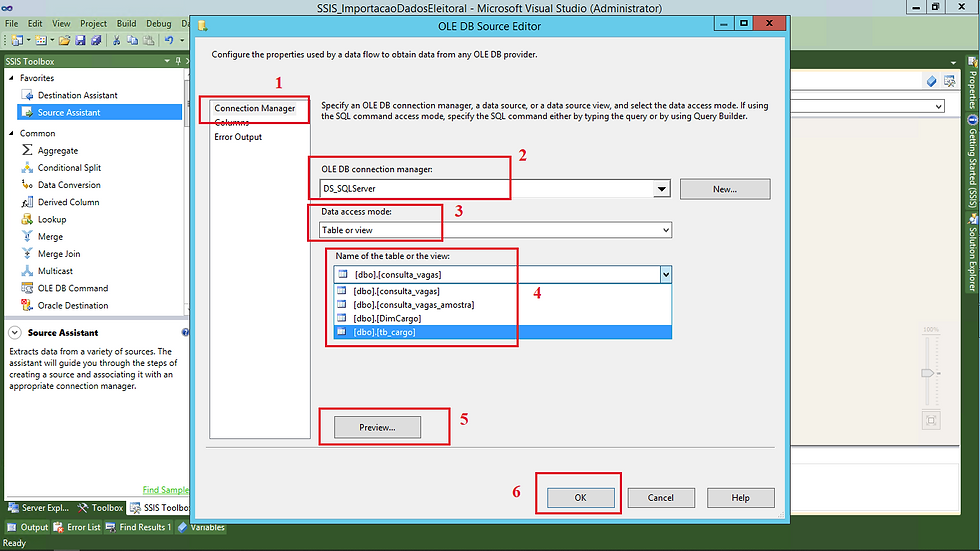Click the variables grid icon in designer toolbar
Viewport: 980px width, 551px height.
[x=949, y=81]
